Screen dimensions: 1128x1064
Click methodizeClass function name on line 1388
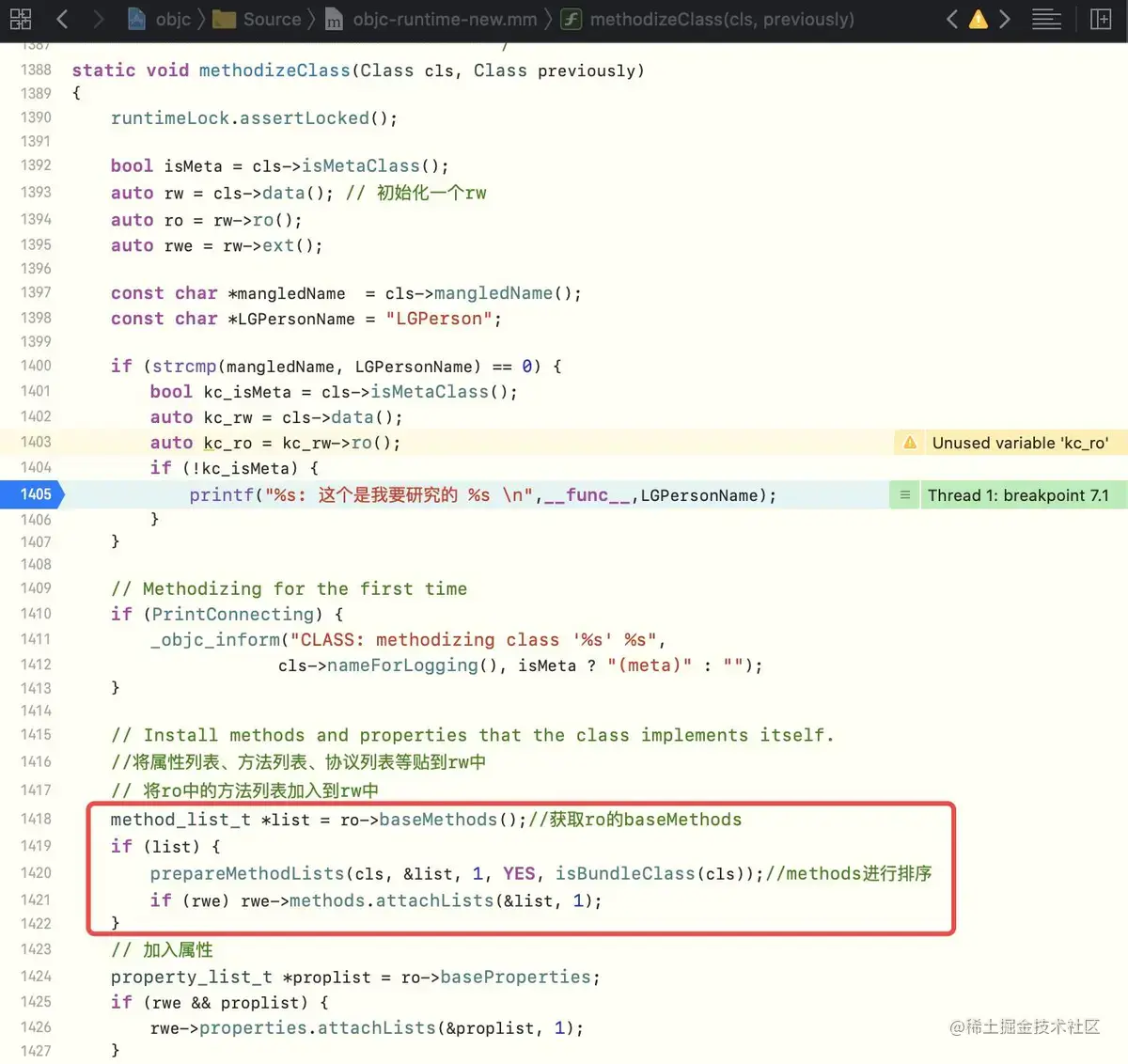coord(274,70)
